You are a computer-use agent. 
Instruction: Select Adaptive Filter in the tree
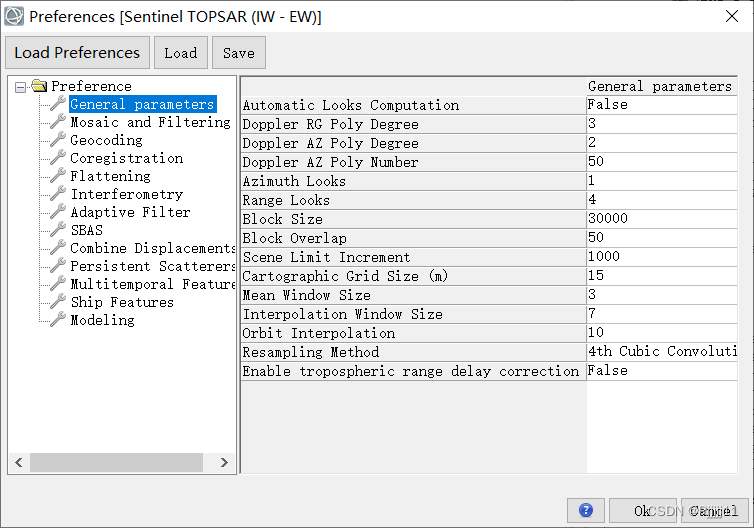[x=130, y=212]
